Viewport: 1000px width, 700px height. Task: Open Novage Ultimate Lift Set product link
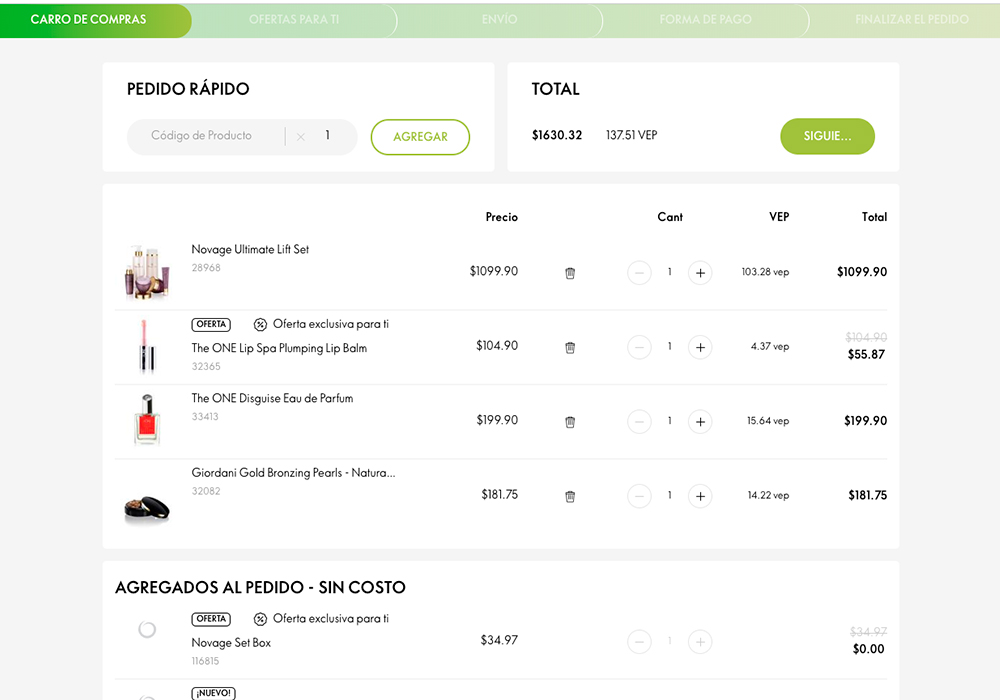tap(250, 249)
